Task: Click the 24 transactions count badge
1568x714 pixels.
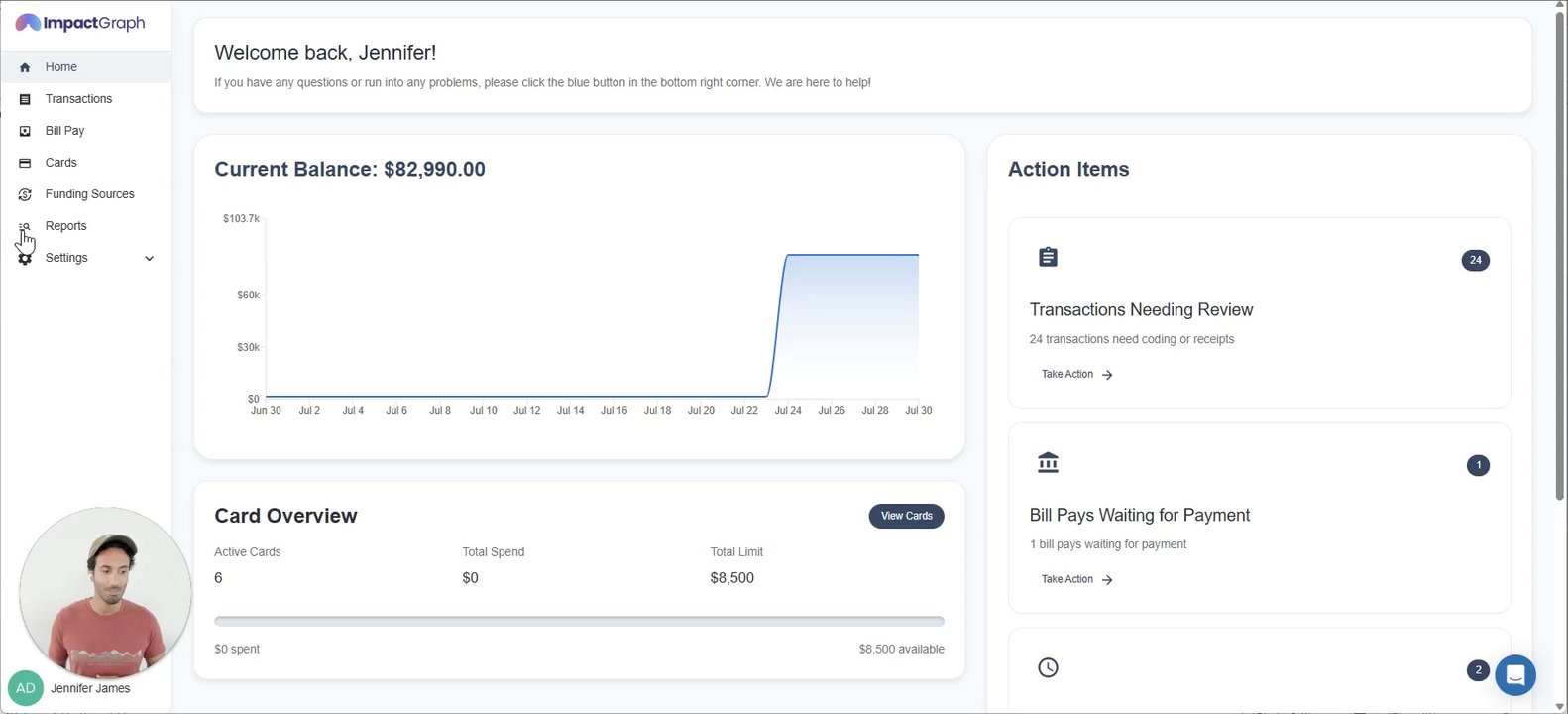Action: click(1475, 260)
